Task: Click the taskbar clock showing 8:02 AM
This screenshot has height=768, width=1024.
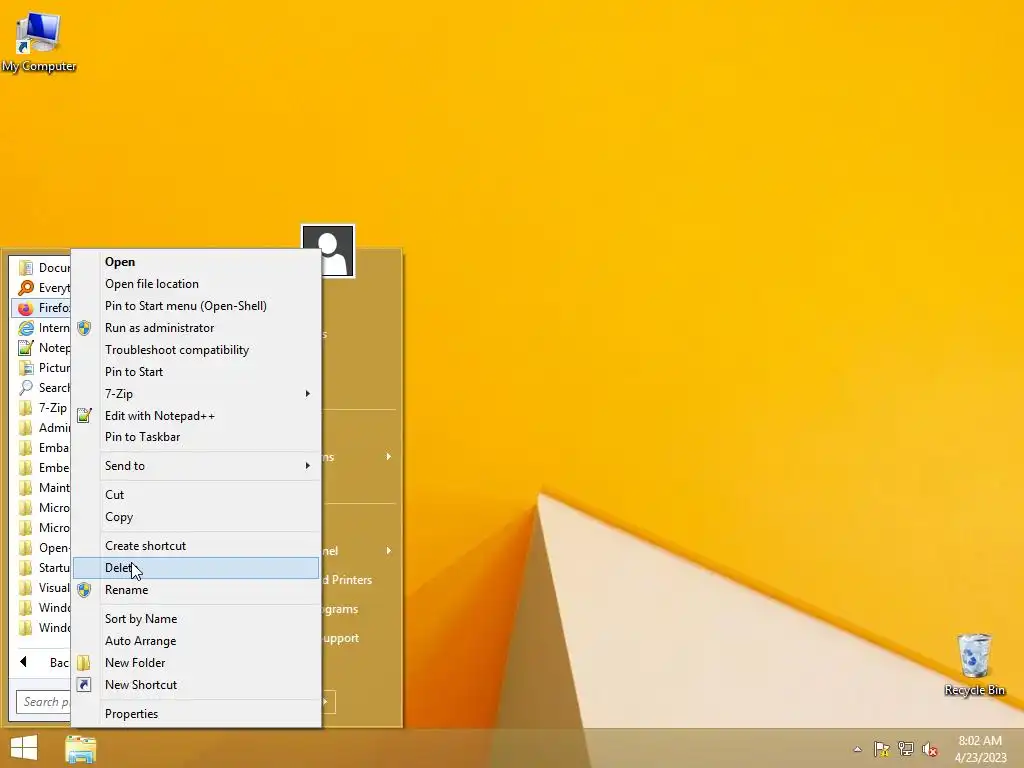Action: tap(980, 749)
